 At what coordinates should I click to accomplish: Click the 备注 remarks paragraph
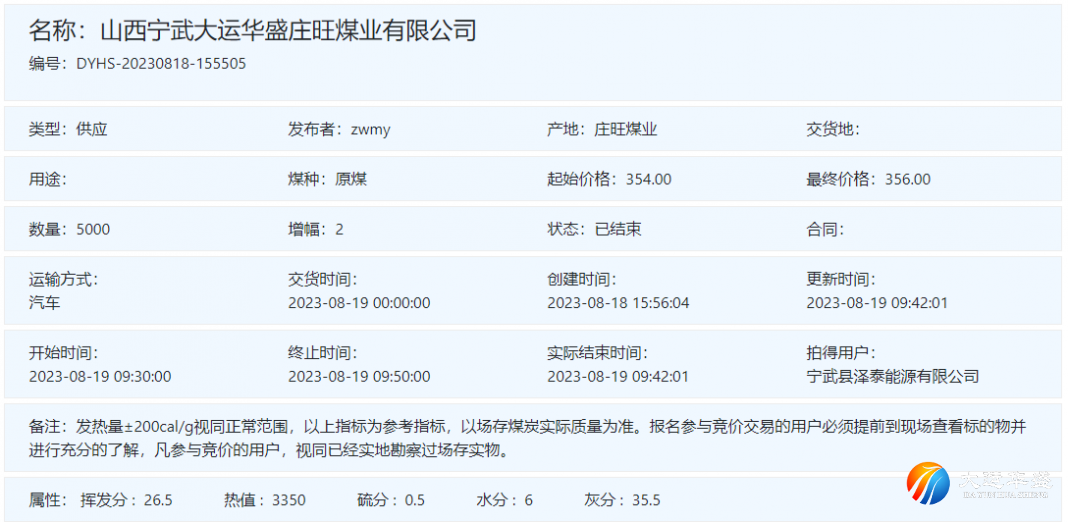coord(527,438)
